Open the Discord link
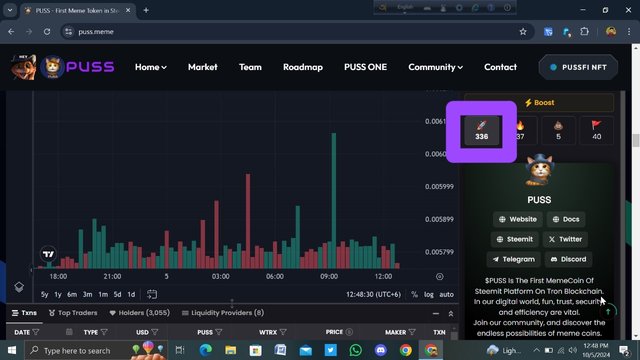 [569, 259]
